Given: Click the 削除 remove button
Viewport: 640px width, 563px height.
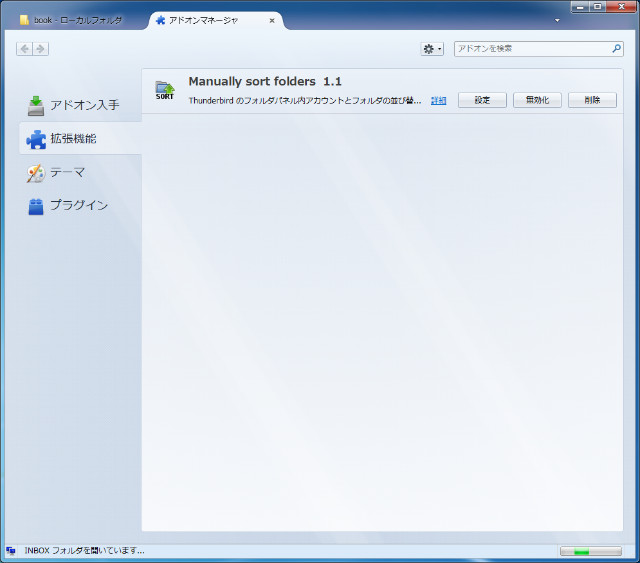Looking at the screenshot, I should coord(592,100).
